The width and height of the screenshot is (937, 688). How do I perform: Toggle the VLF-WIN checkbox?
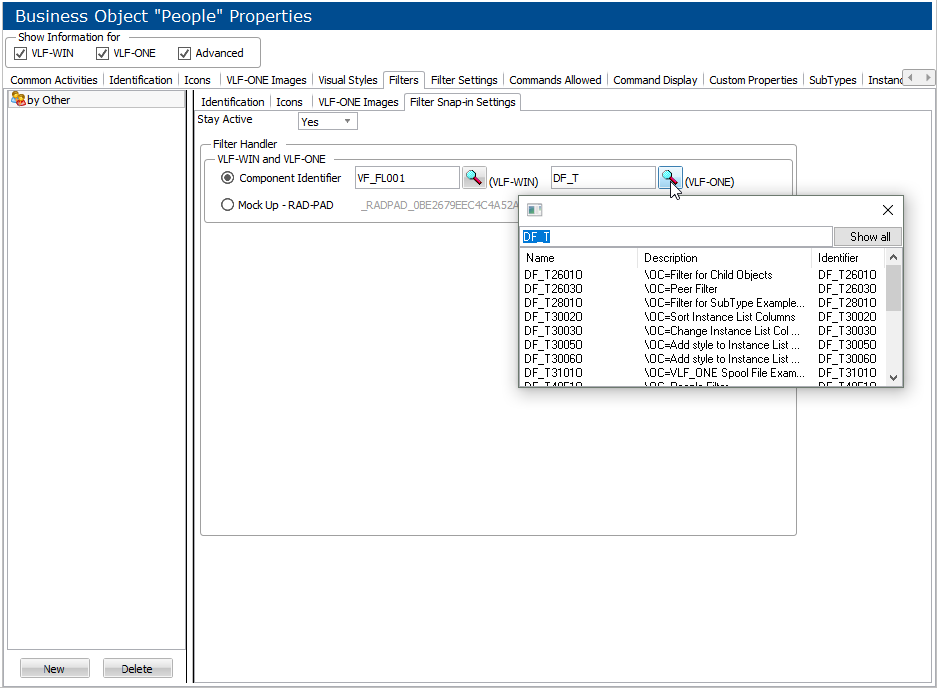pyautogui.click(x=21, y=53)
